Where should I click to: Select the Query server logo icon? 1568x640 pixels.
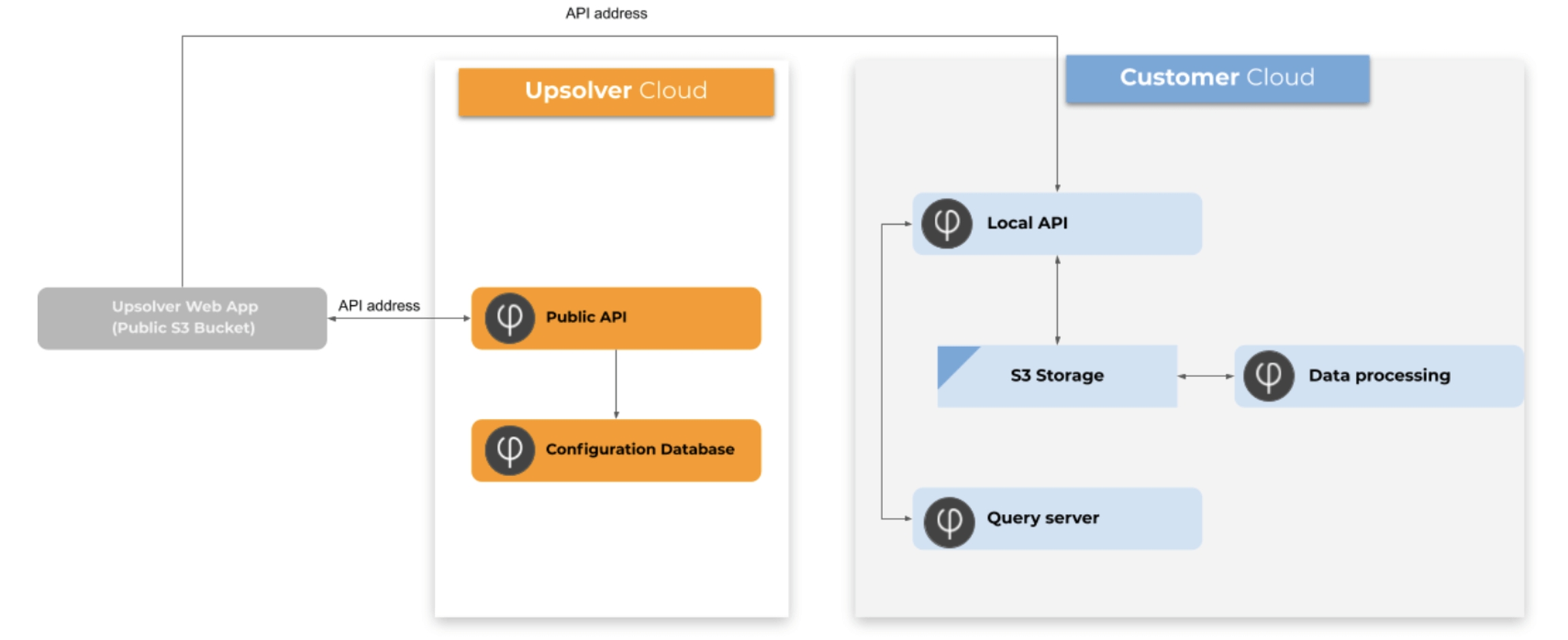click(949, 522)
